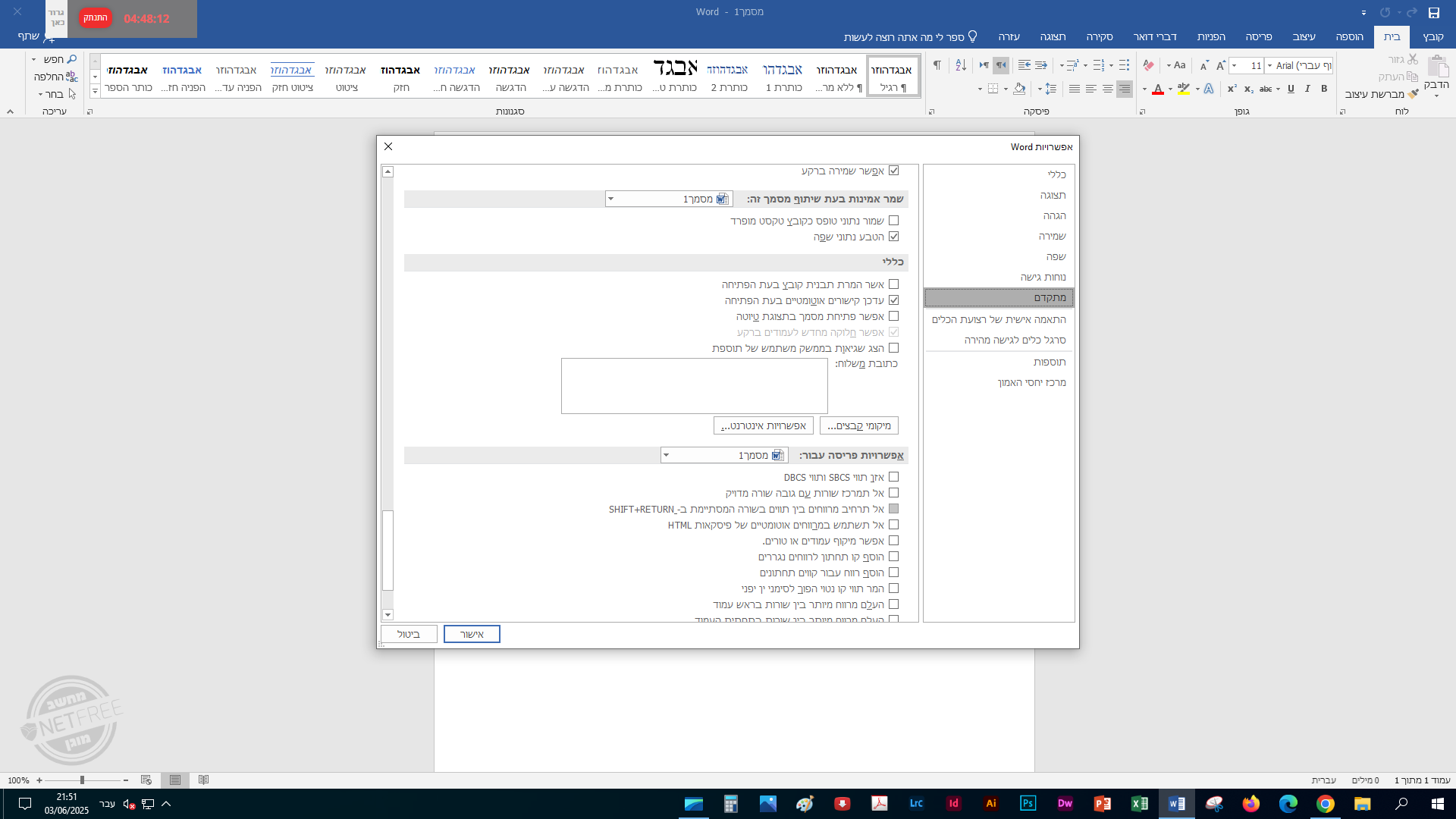Open the font name Arial dropdown
Screen dimensions: 1456x819
click(1270, 66)
